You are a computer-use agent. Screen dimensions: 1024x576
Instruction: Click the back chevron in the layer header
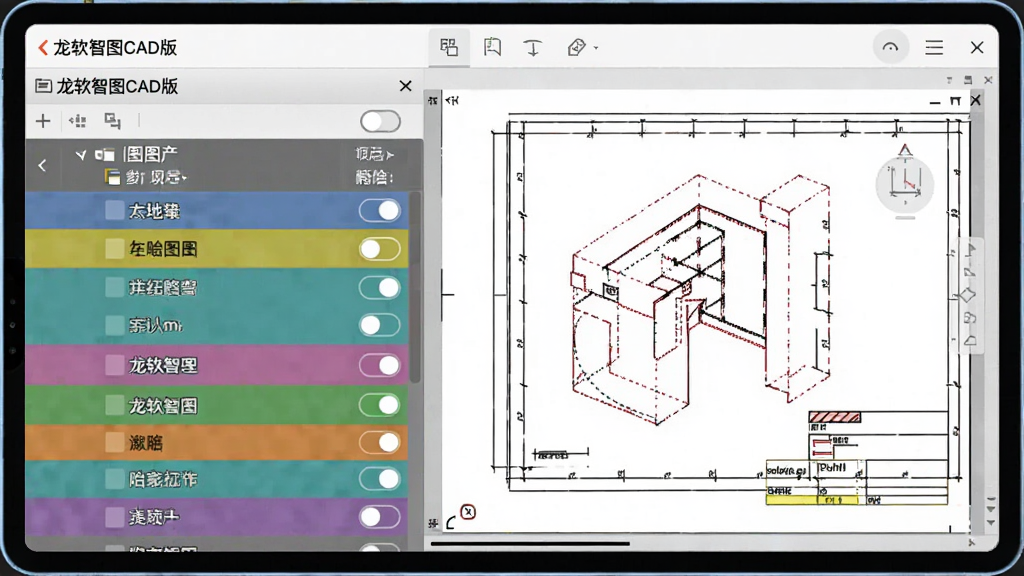(x=42, y=165)
